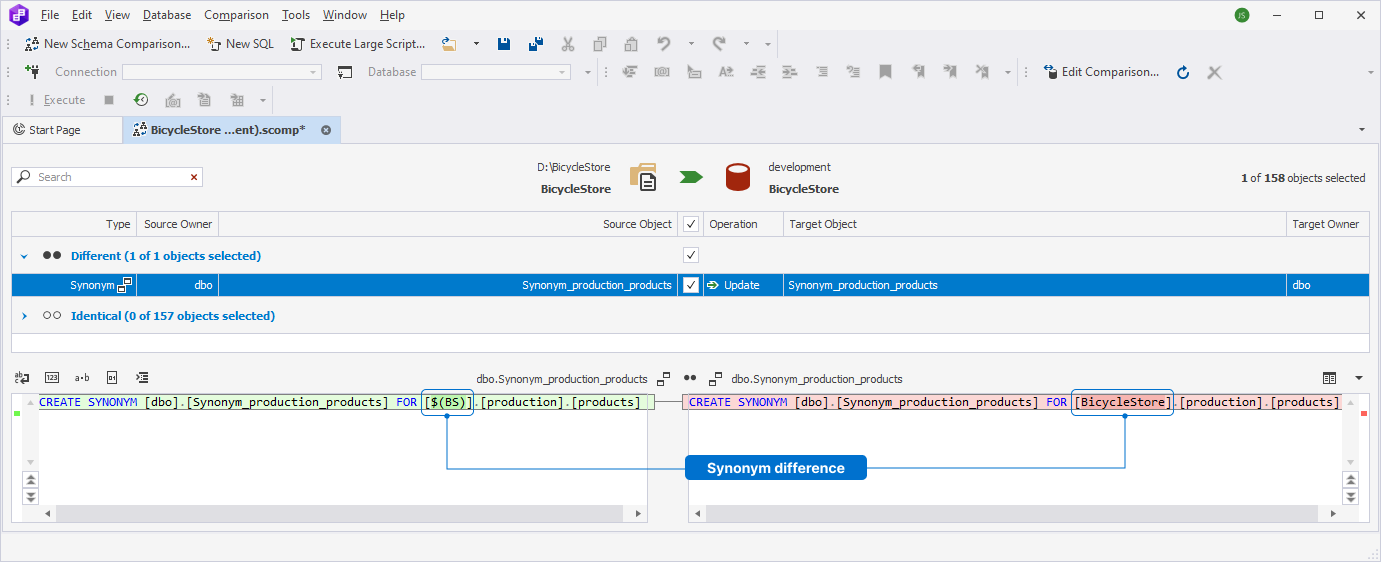The image size is (1381, 562).
Task: Refresh the schema comparison
Action: point(1183,72)
